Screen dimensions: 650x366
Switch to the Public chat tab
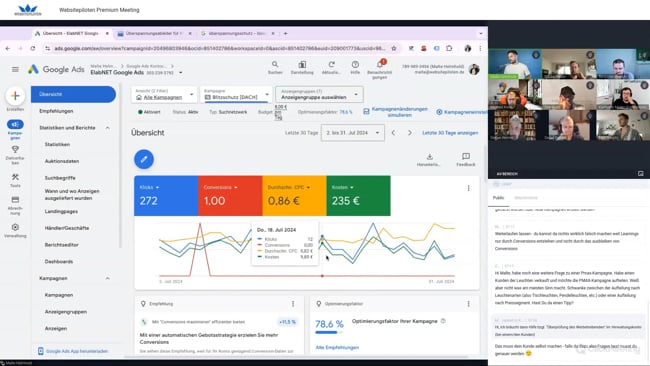pos(498,198)
